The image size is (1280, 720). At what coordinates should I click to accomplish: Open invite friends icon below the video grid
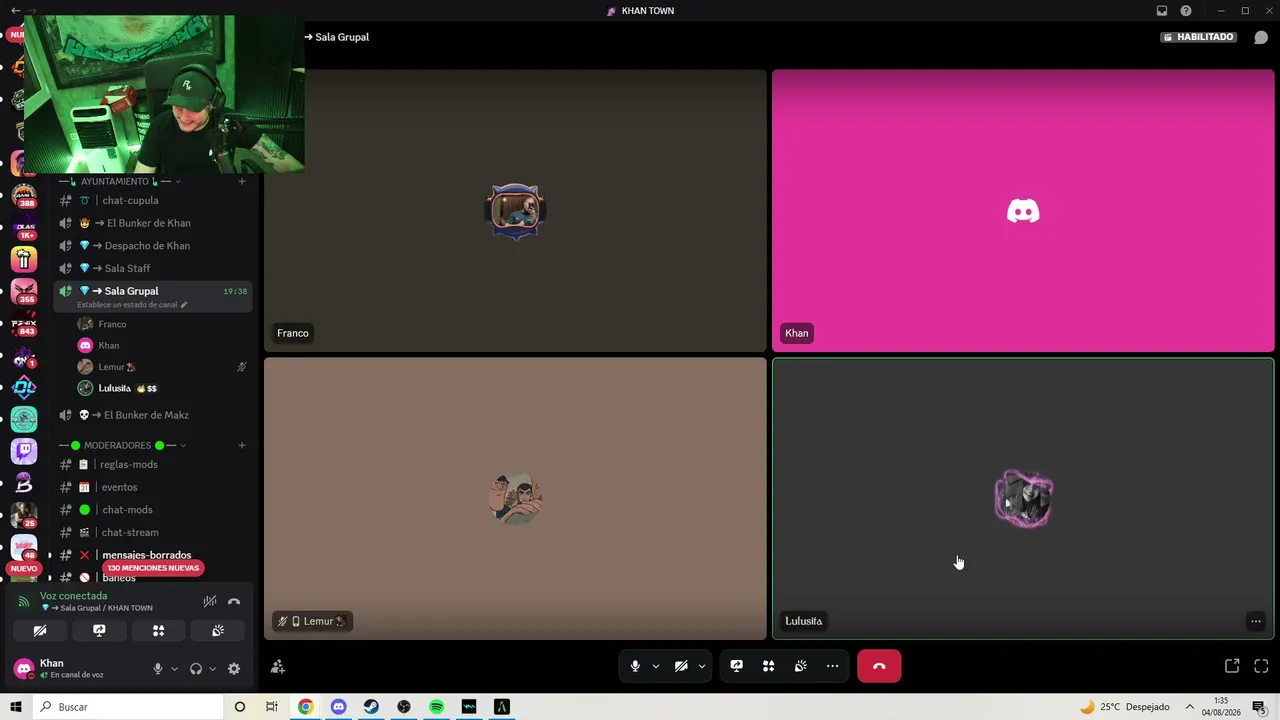click(278, 667)
